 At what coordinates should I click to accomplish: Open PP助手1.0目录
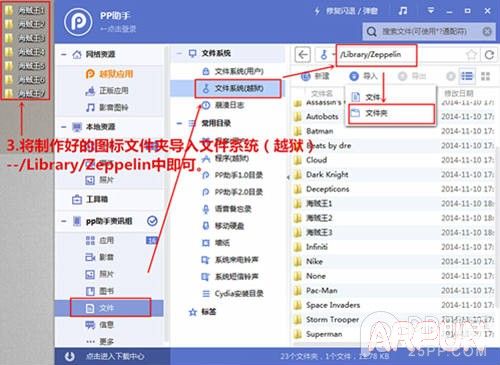(x=233, y=175)
